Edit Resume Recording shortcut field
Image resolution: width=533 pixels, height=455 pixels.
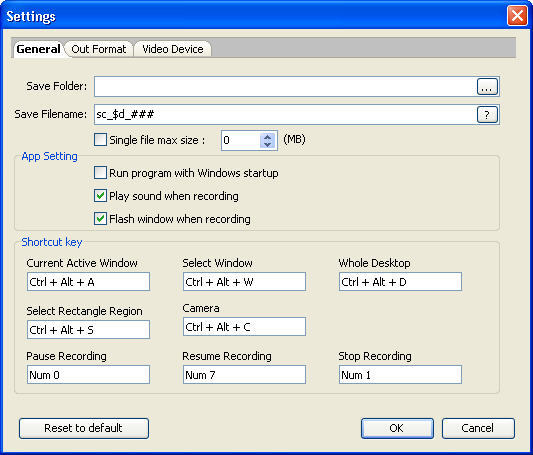pyautogui.click(x=244, y=375)
